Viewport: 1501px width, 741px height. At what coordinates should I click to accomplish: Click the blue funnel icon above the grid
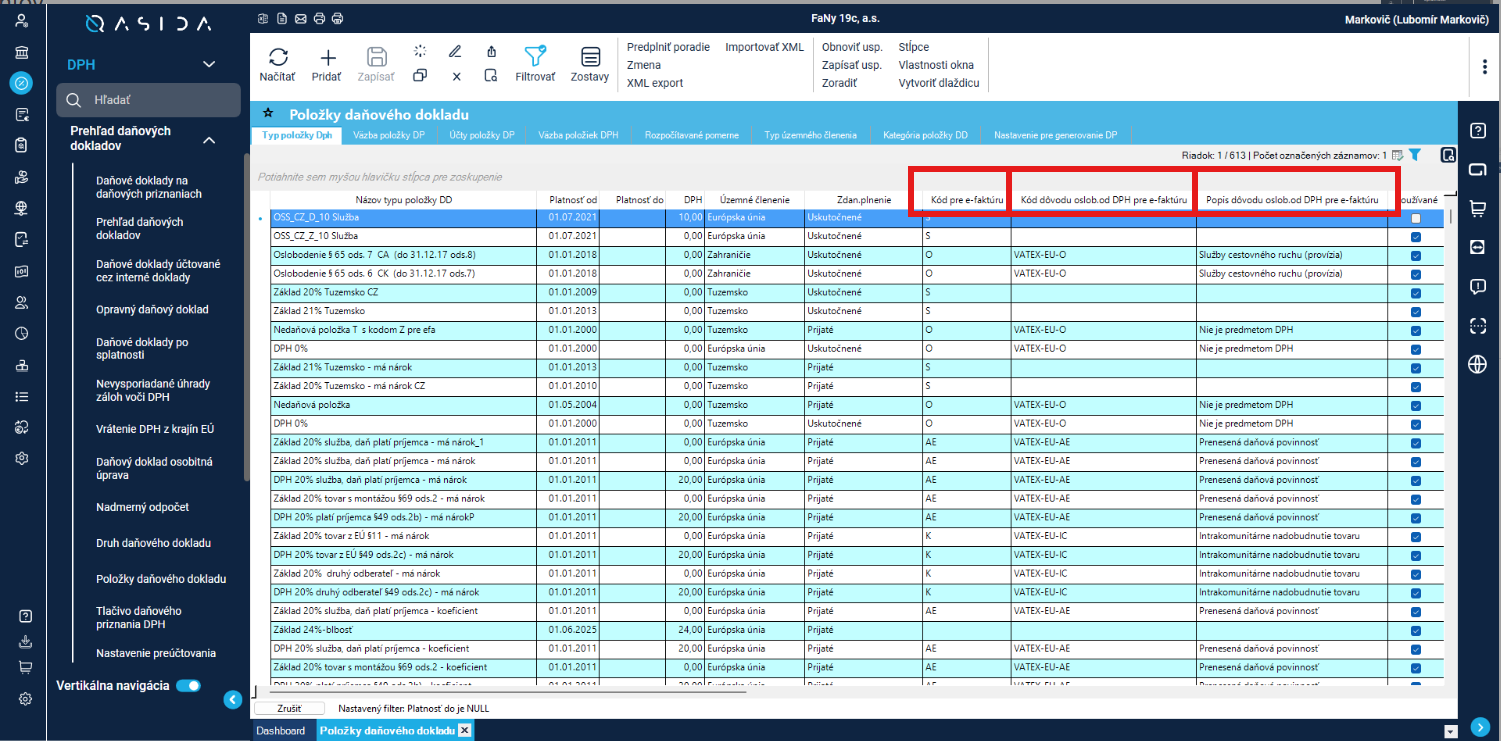[1415, 155]
